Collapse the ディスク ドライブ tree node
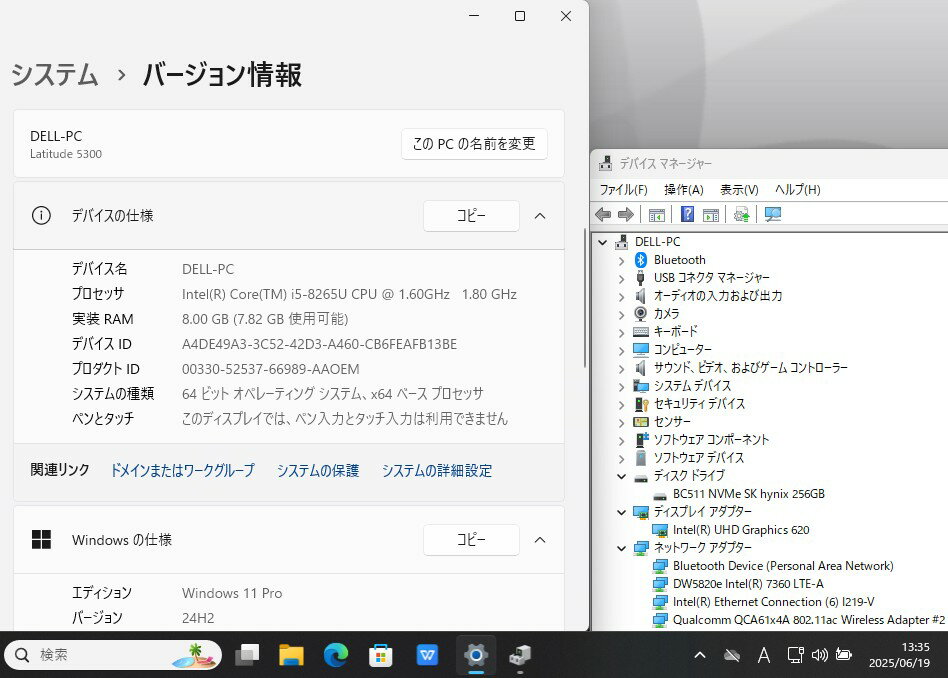 click(621, 476)
